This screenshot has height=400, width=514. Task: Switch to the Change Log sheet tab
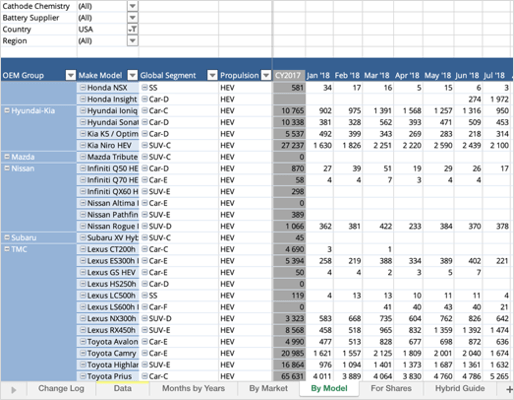[x=61, y=388]
